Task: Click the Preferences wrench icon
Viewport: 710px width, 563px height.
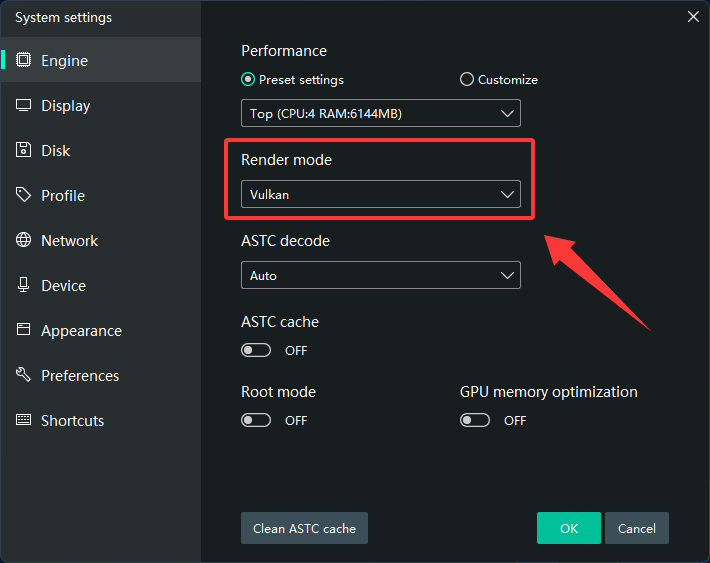Action: (23, 375)
